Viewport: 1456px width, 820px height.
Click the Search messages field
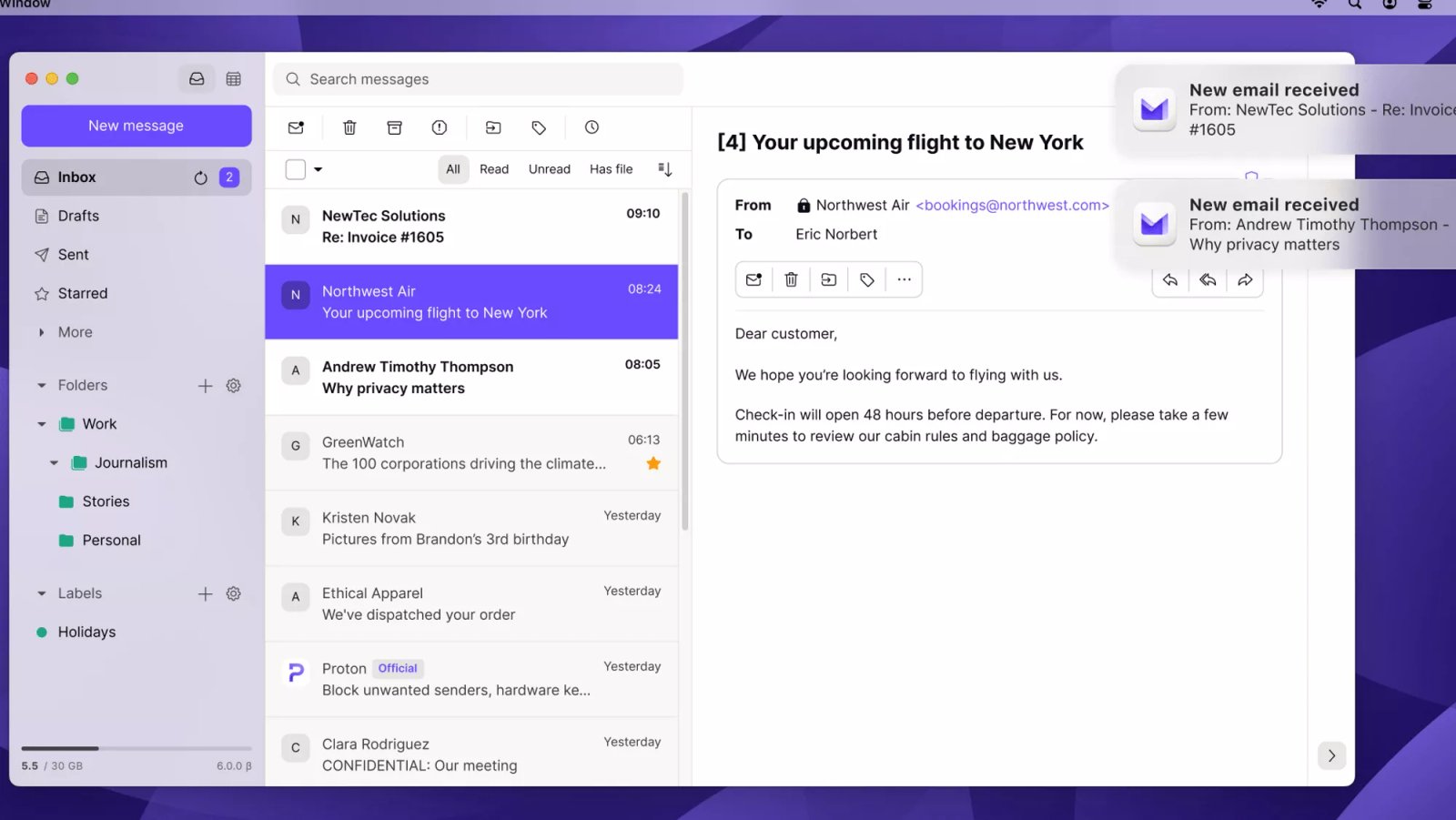coord(478,79)
